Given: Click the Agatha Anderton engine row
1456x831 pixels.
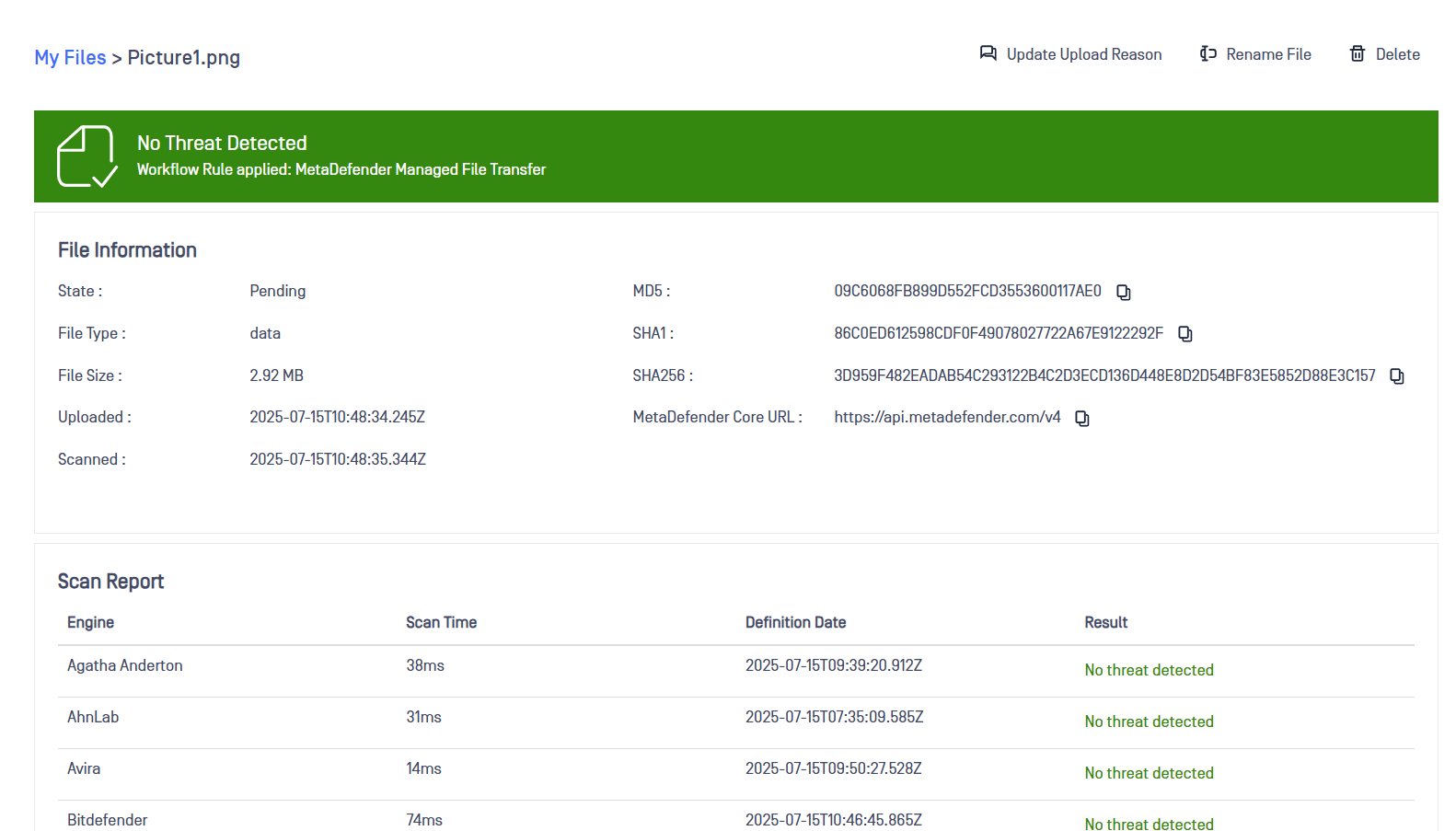Looking at the screenshot, I should pyautogui.click(x=736, y=671).
